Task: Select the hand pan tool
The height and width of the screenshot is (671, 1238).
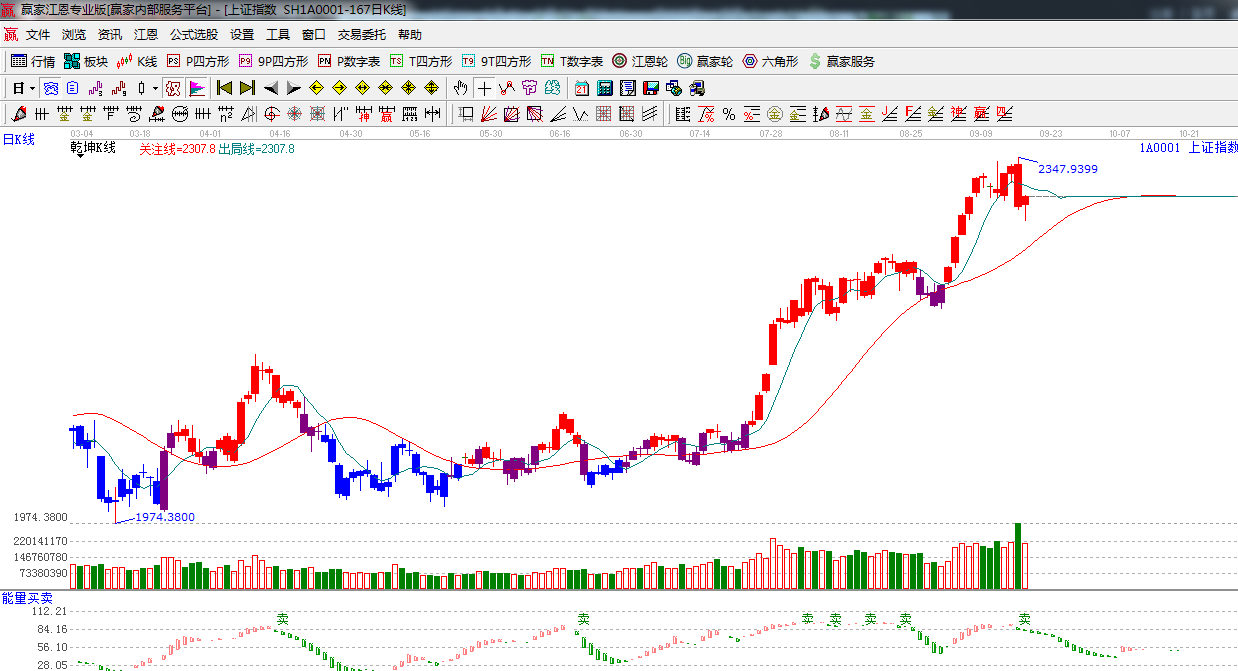Action: pos(460,88)
